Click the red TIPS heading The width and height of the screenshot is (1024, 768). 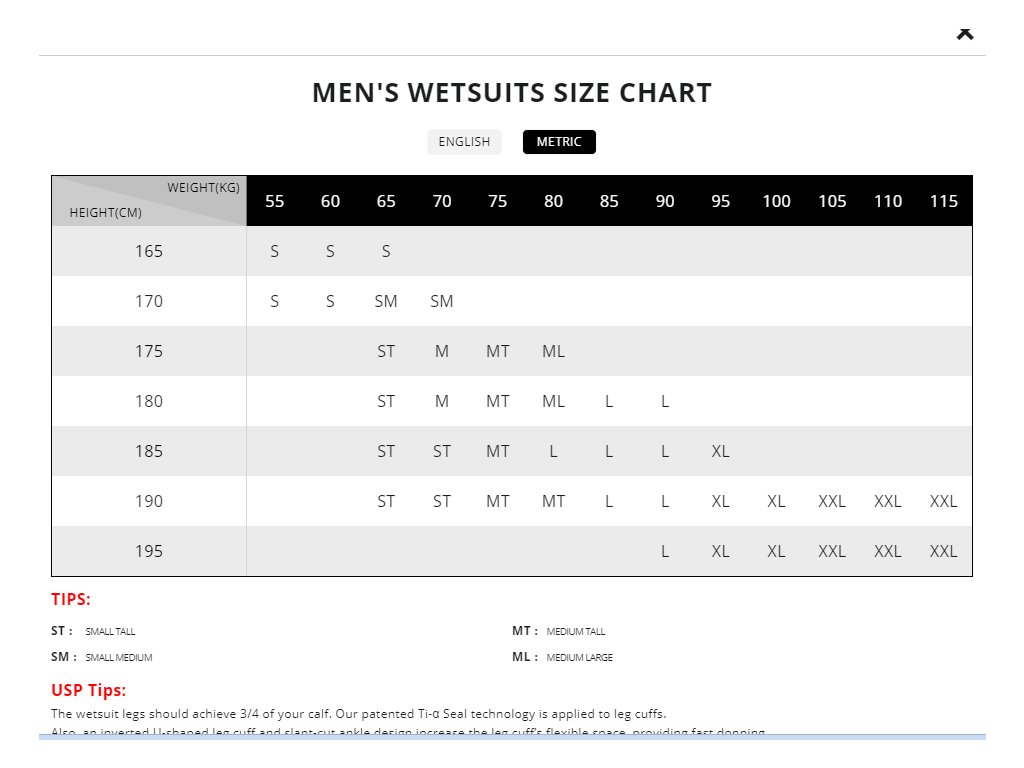71,600
